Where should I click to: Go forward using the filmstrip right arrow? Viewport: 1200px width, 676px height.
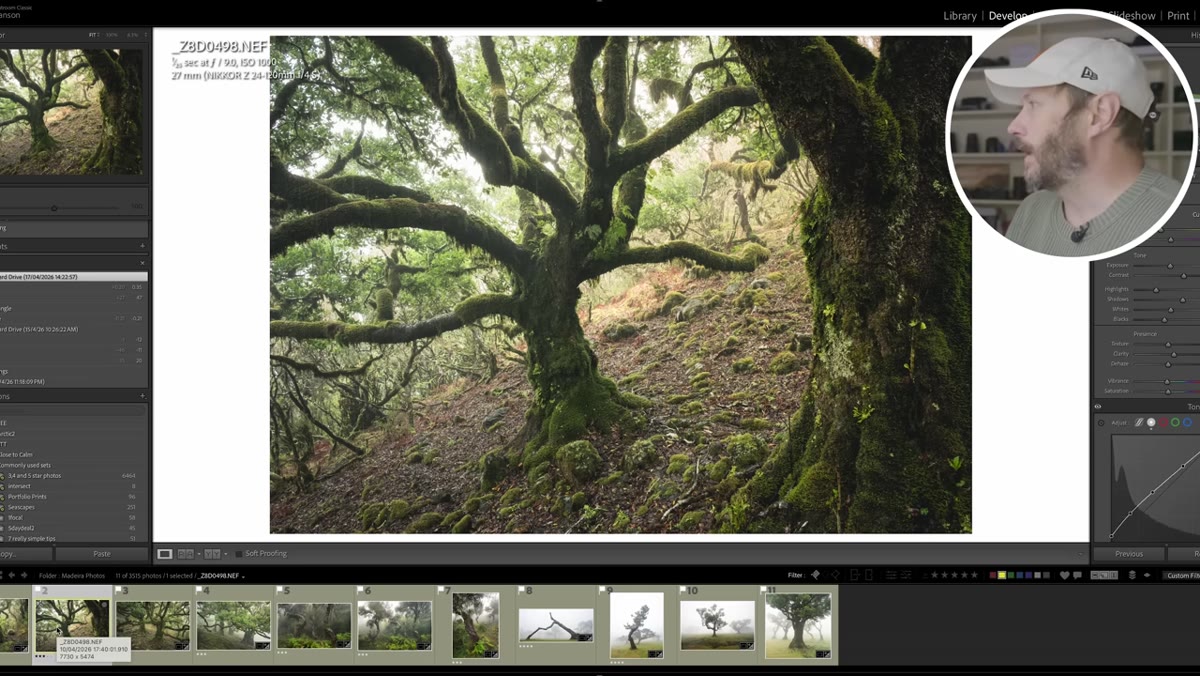(x=25, y=576)
